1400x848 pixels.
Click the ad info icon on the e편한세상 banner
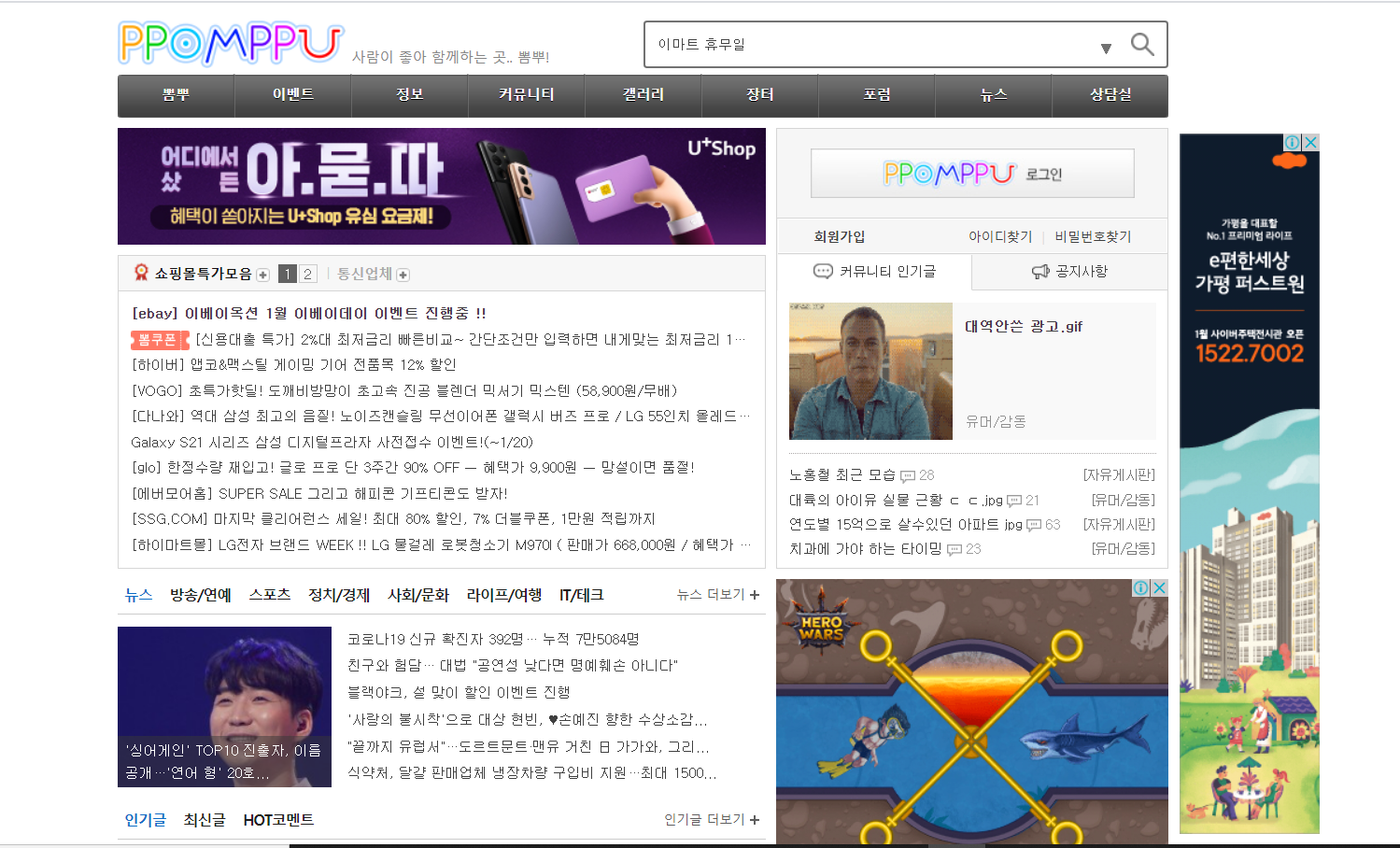(x=1293, y=142)
